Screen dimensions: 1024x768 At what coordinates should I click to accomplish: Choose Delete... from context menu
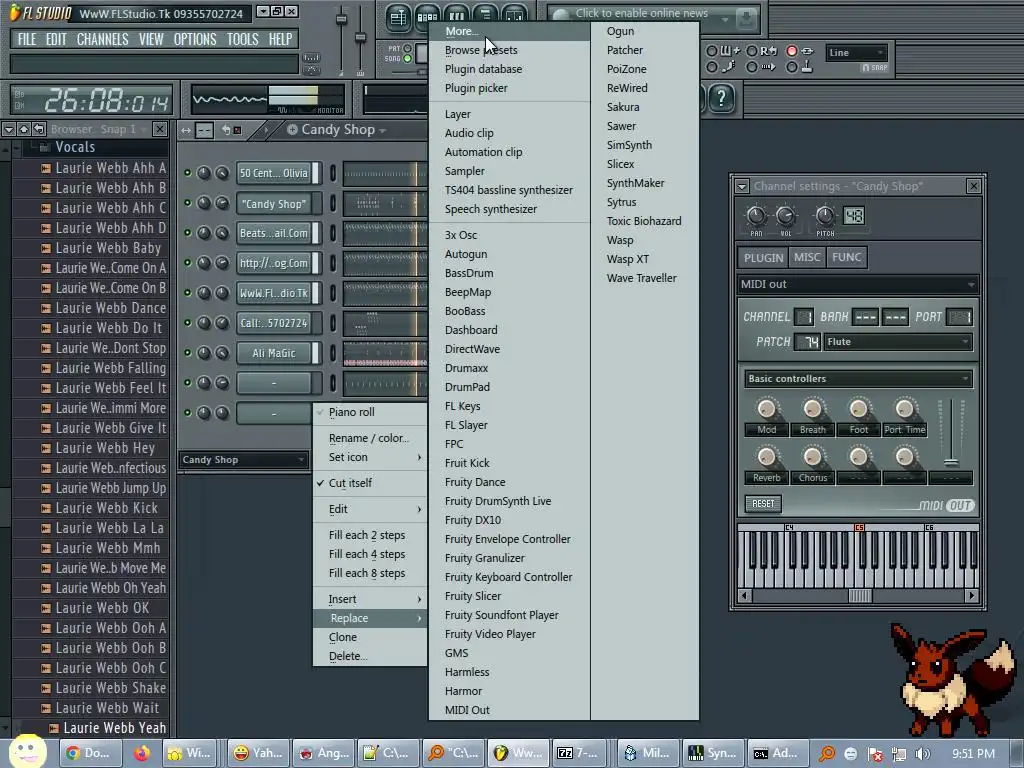(x=370, y=656)
